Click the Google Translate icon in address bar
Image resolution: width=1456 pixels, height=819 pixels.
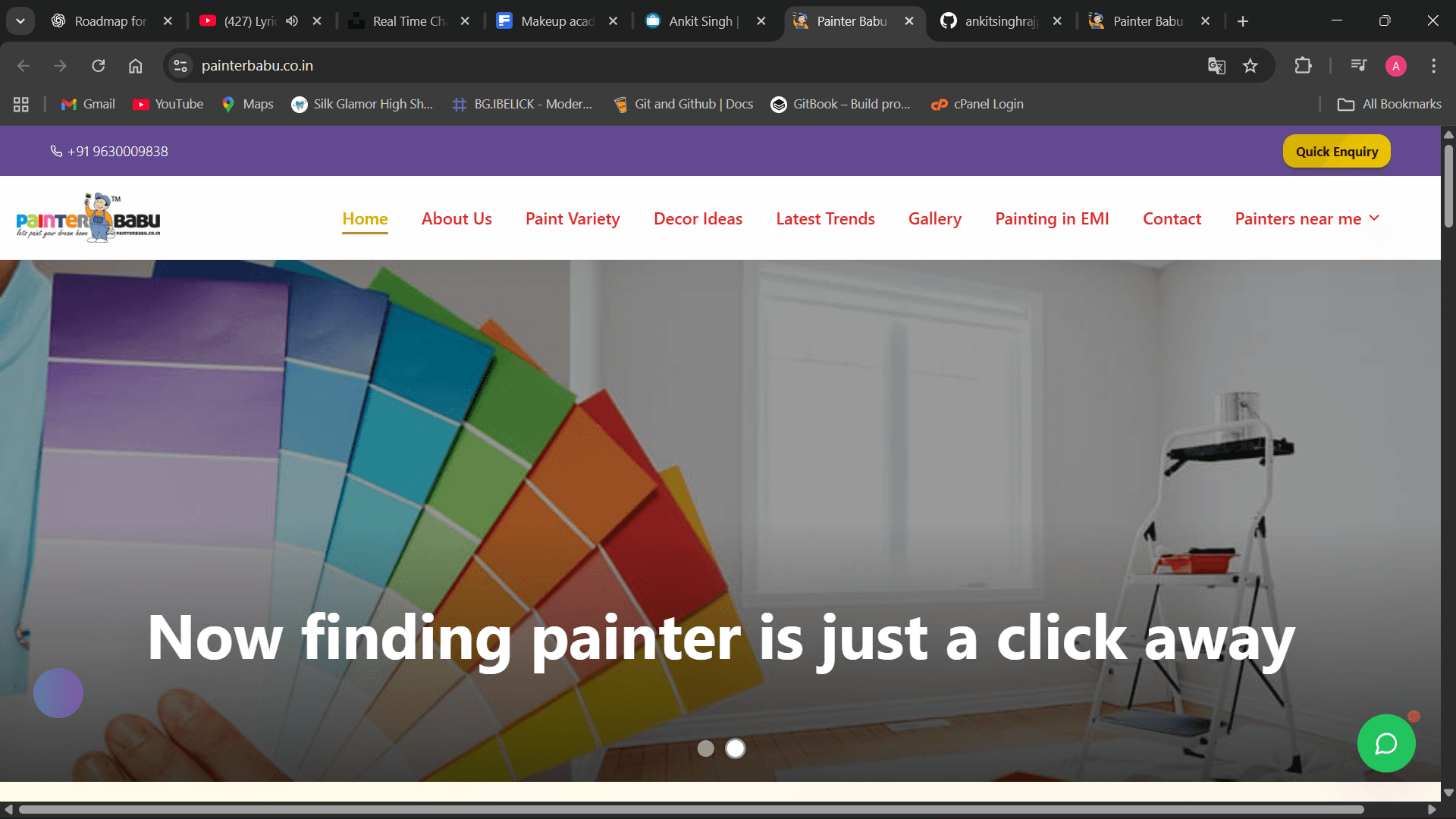tap(1216, 66)
